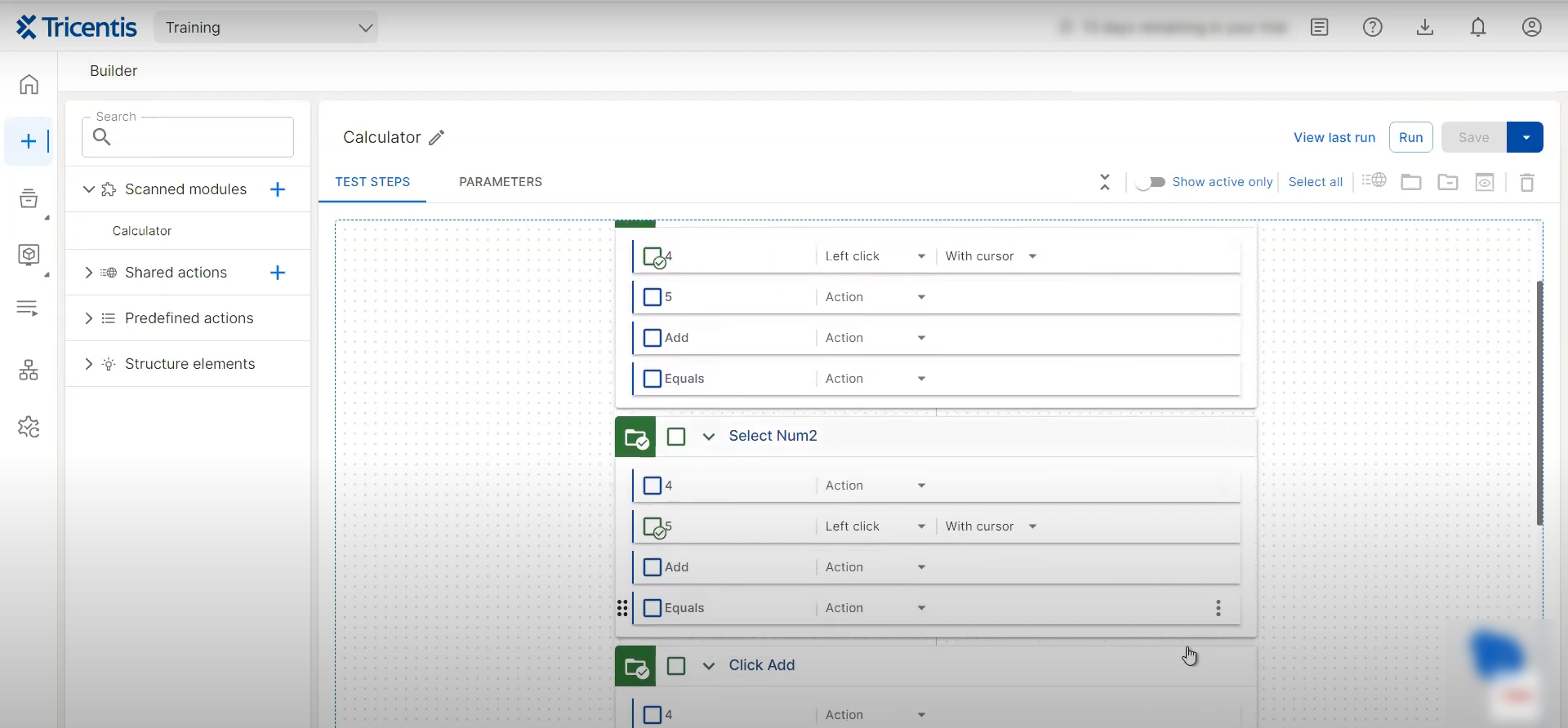The image size is (1568, 728).
Task: Open the Save options dropdown arrow
Action: tap(1526, 137)
